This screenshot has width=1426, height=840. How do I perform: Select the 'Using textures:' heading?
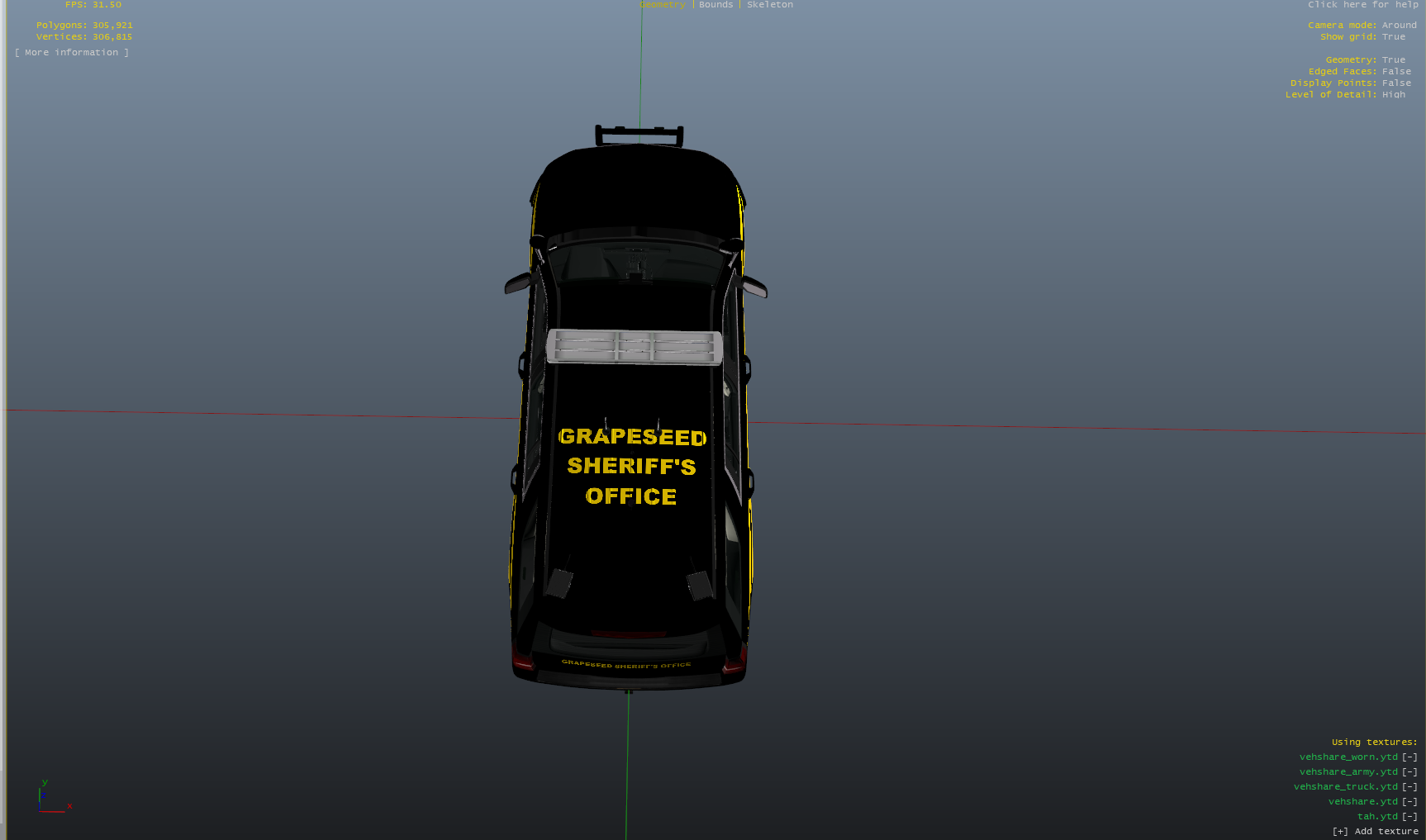pyautogui.click(x=1374, y=742)
